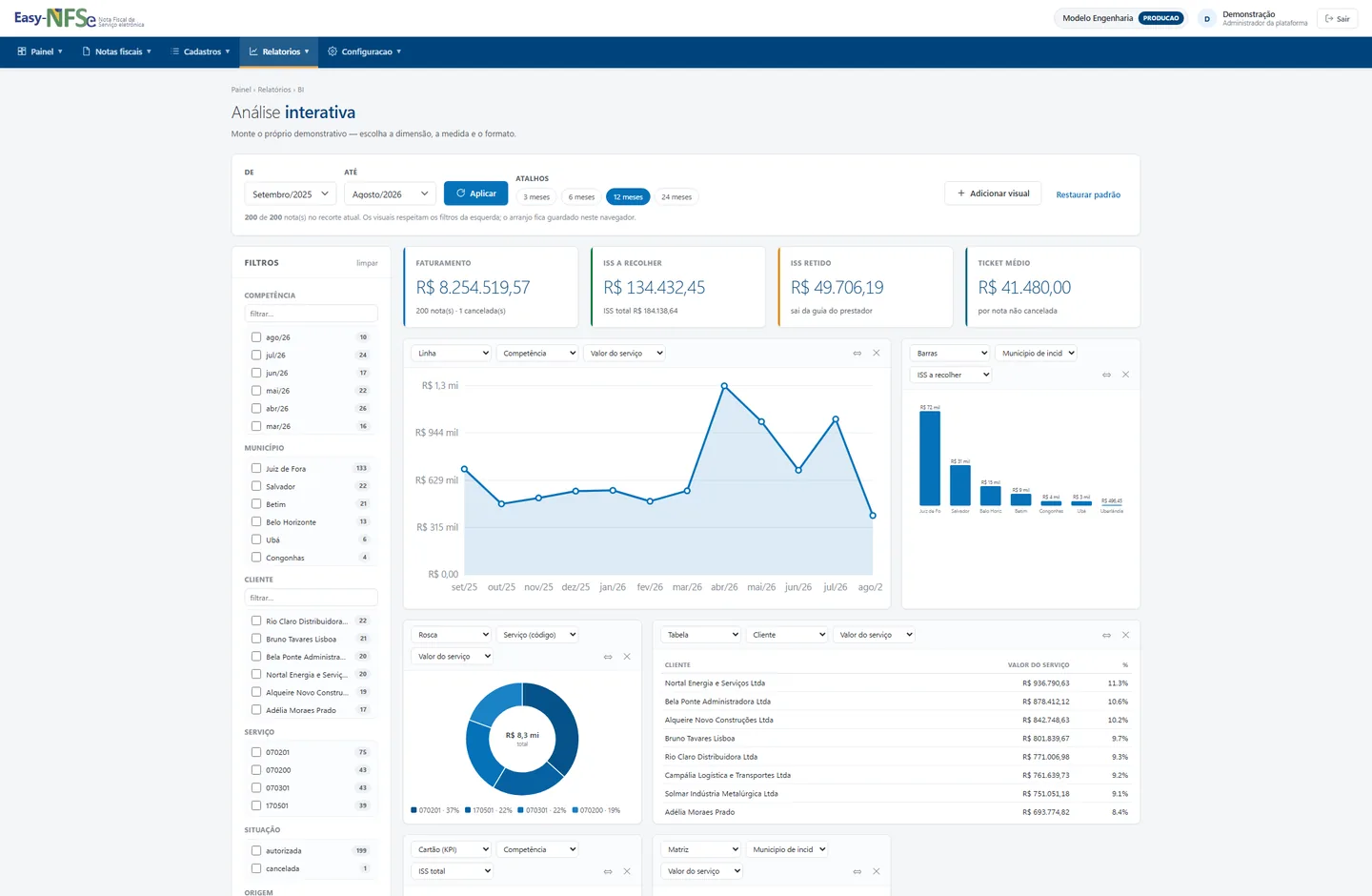This screenshot has width=1372, height=896.
Task: Expand width of the line chart visual
Action: [857, 354]
